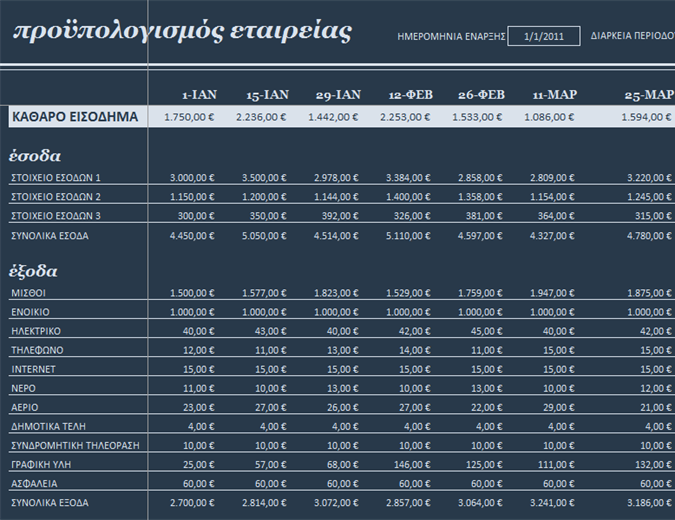Select the ΔΗΜΟΤΙΚΑ ΤΕΛΗ row label
This screenshot has height=520, width=675.
click(49, 427)
